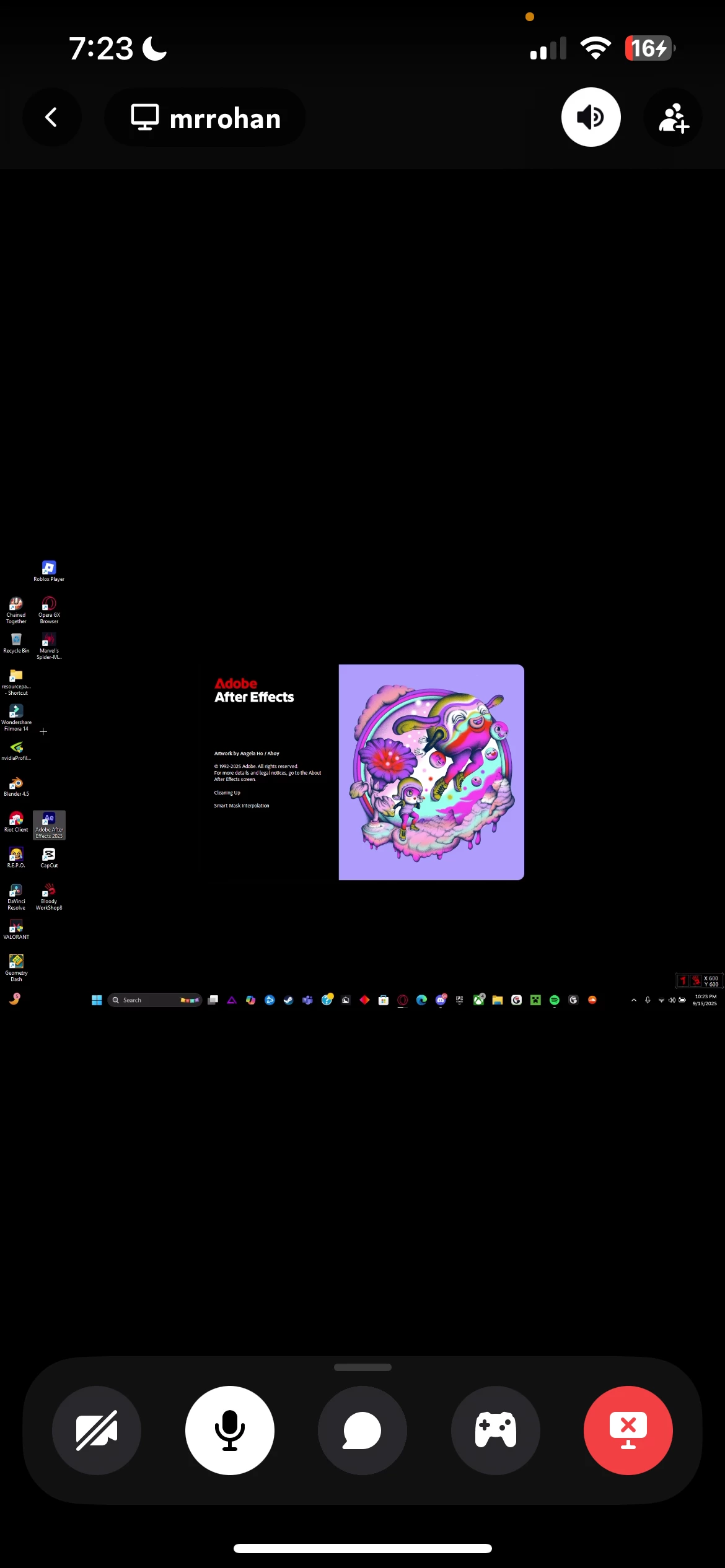Stop watching stream with the red button
The width and height of the screenshot is (725, 1568).
[628, 1430]
